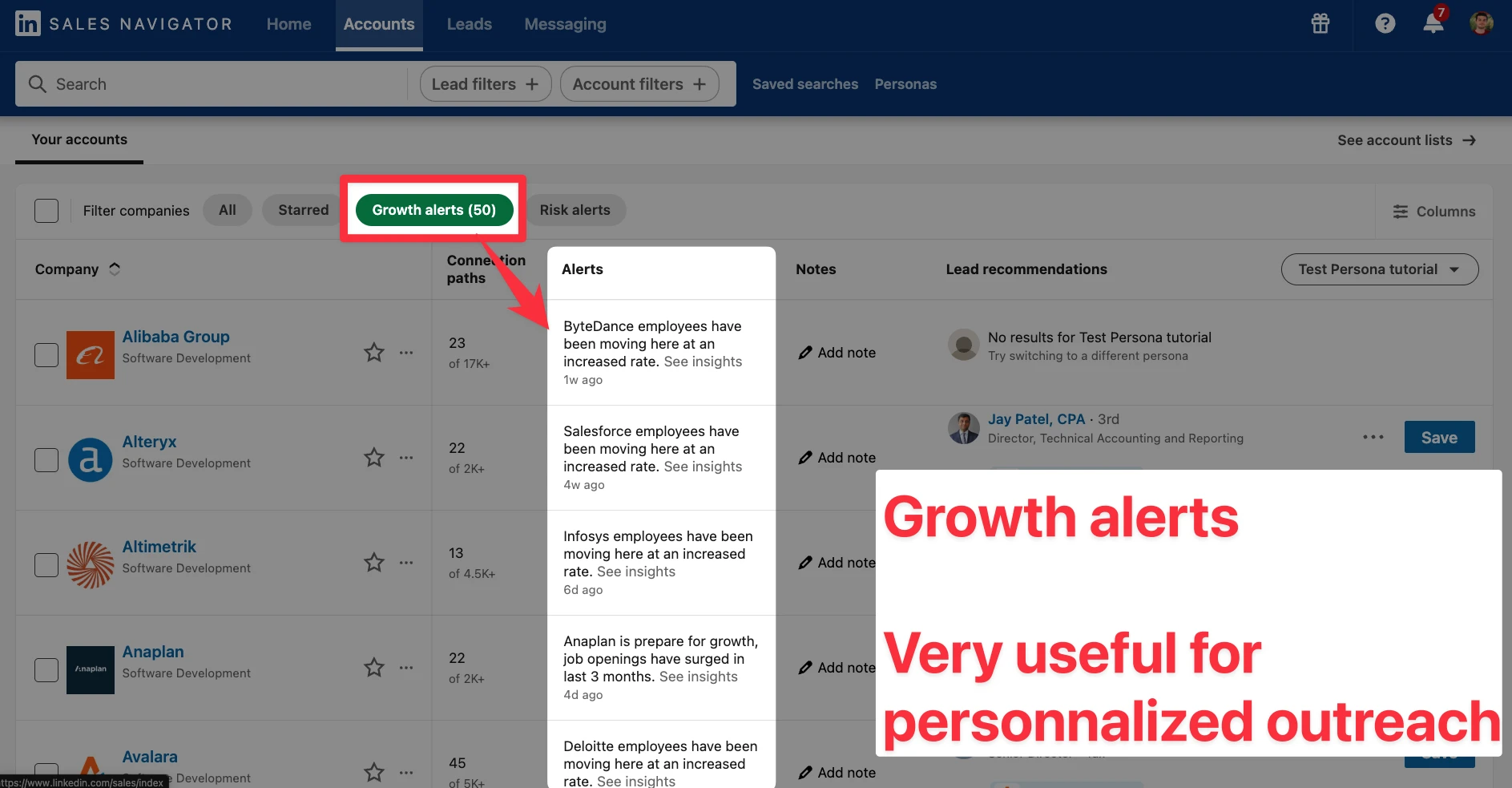Select the Risk alerts filter
The image size is (1512, 788).
tap(575, 210)
